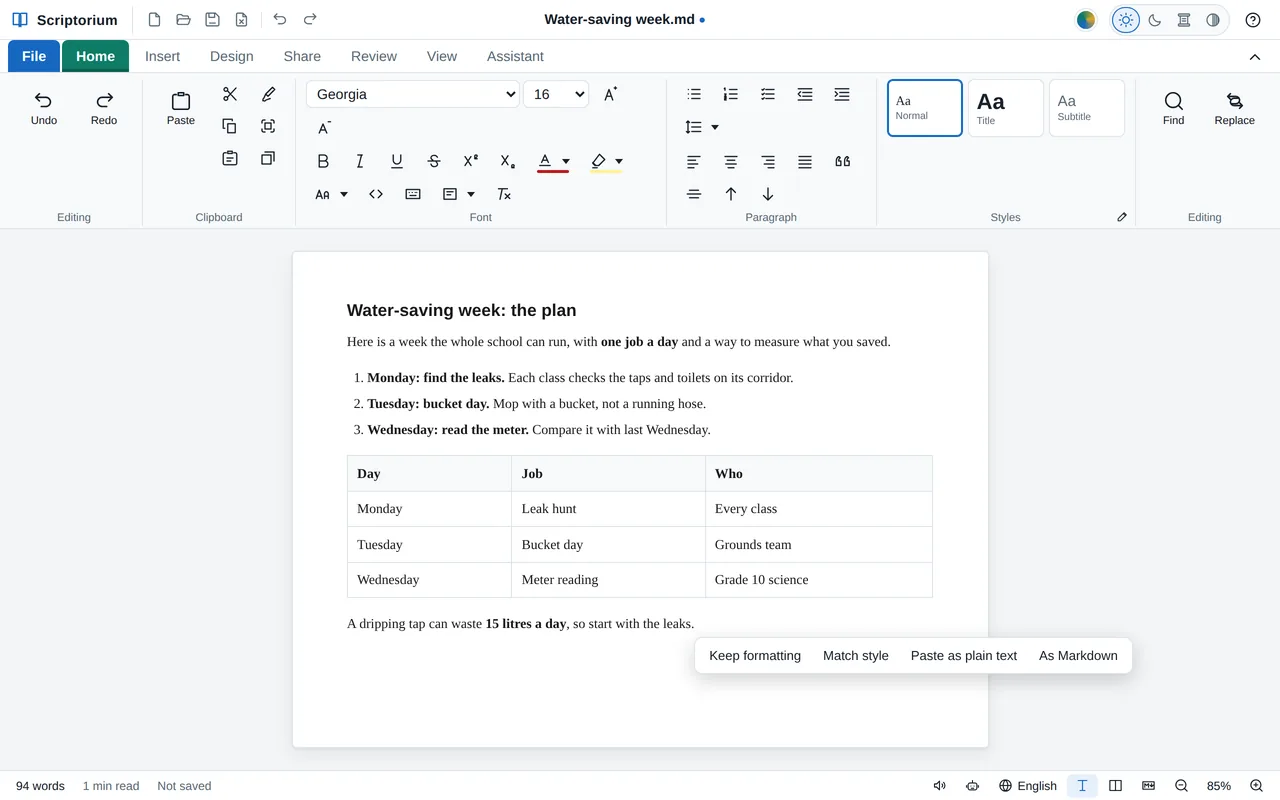Apply subscript formatting
The image size is (1280, 800).
pyautogui.click(x=507, y=161)
